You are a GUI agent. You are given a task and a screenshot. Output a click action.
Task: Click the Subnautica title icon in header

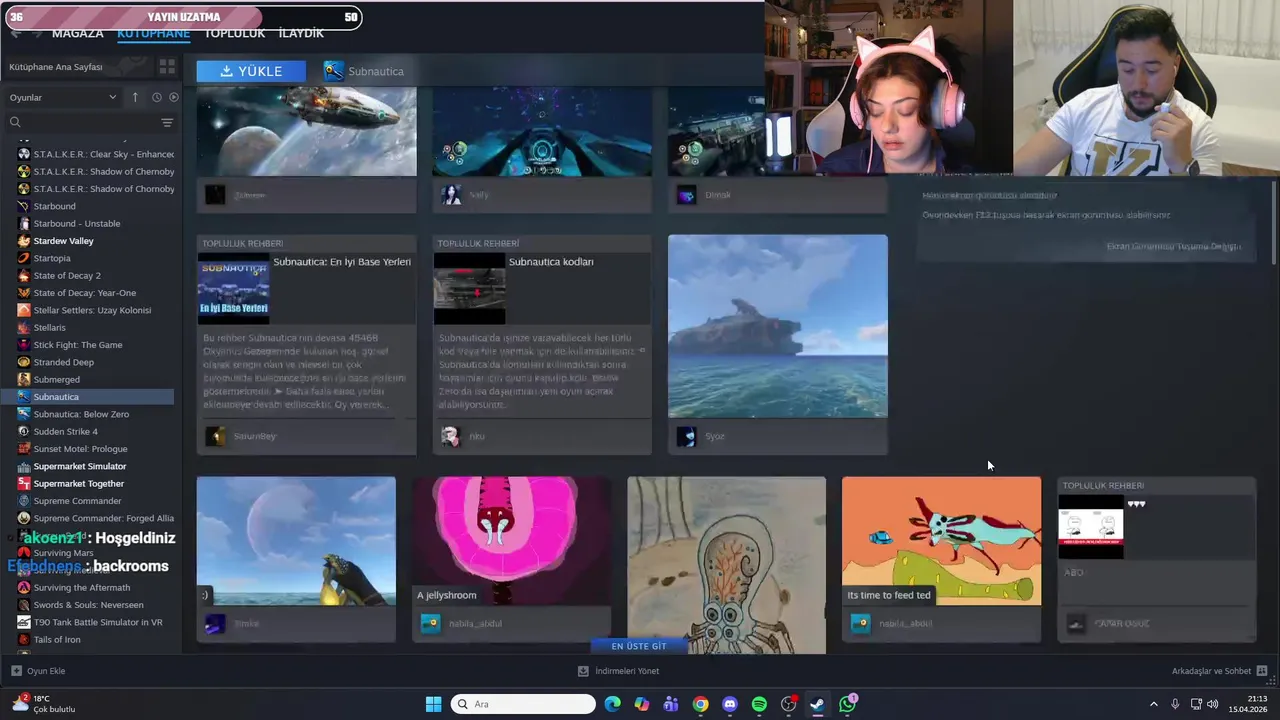pyautogui.click(x=333, y=71)
